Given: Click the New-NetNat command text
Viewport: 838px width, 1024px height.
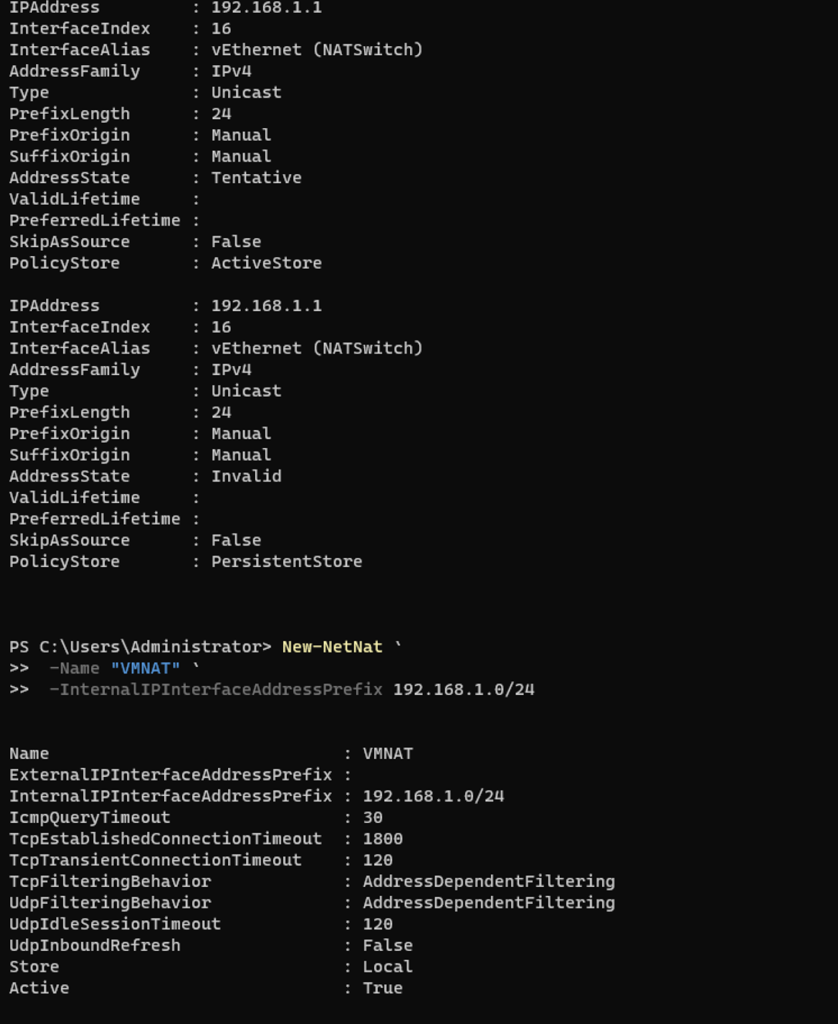Looking at the screenshot, I should (332, 647).
